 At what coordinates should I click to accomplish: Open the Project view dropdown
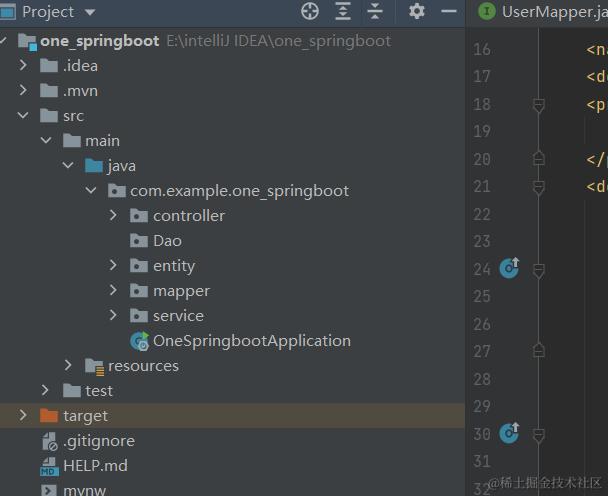tap(90, 12)
